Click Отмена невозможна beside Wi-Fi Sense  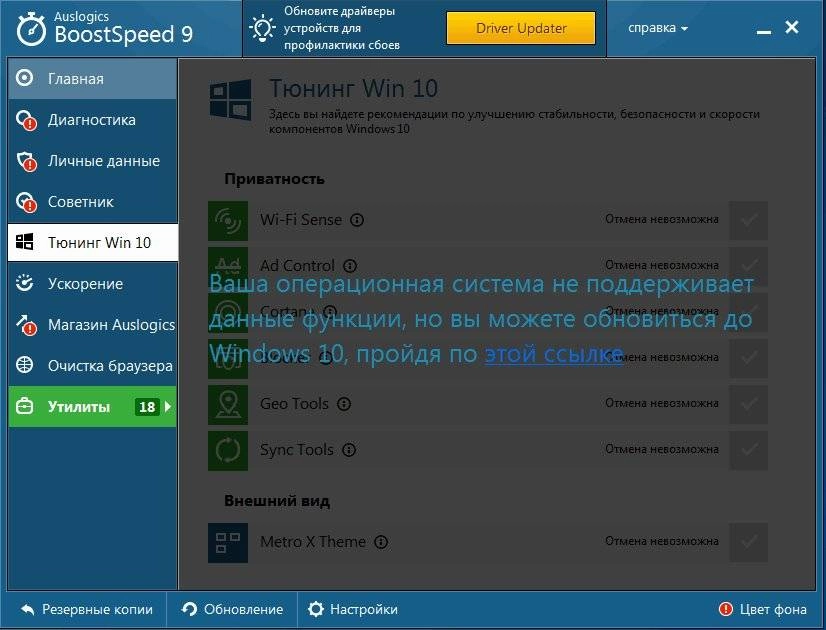coord(662,219)
